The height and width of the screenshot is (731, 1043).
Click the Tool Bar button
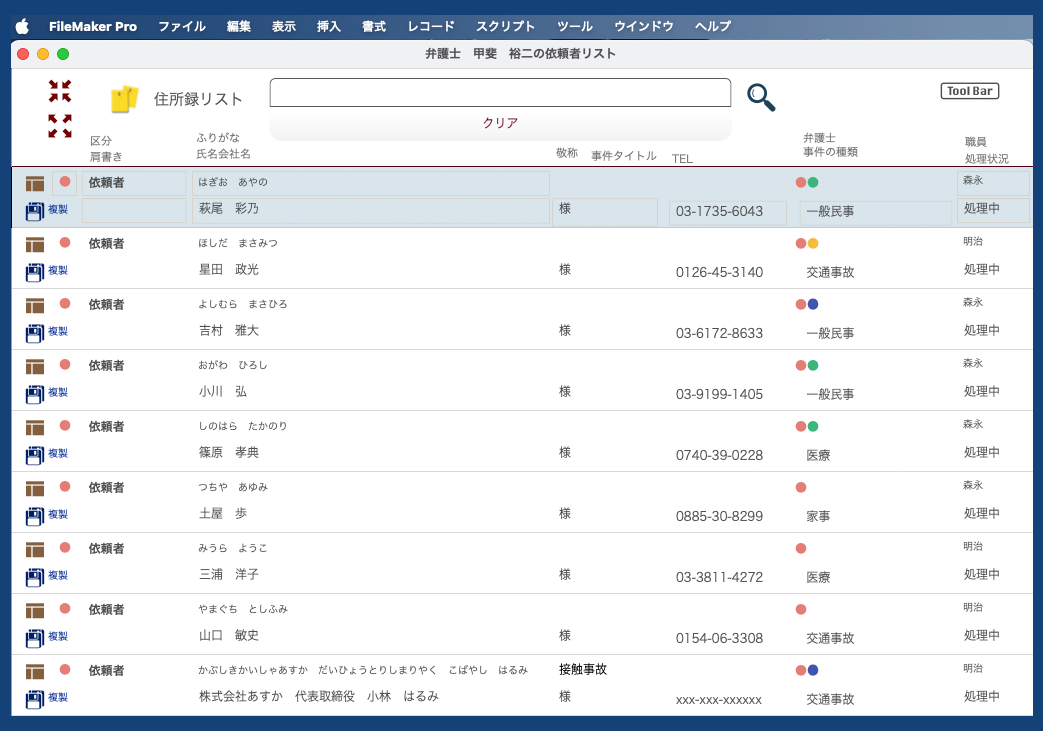[x=969, y=91]
